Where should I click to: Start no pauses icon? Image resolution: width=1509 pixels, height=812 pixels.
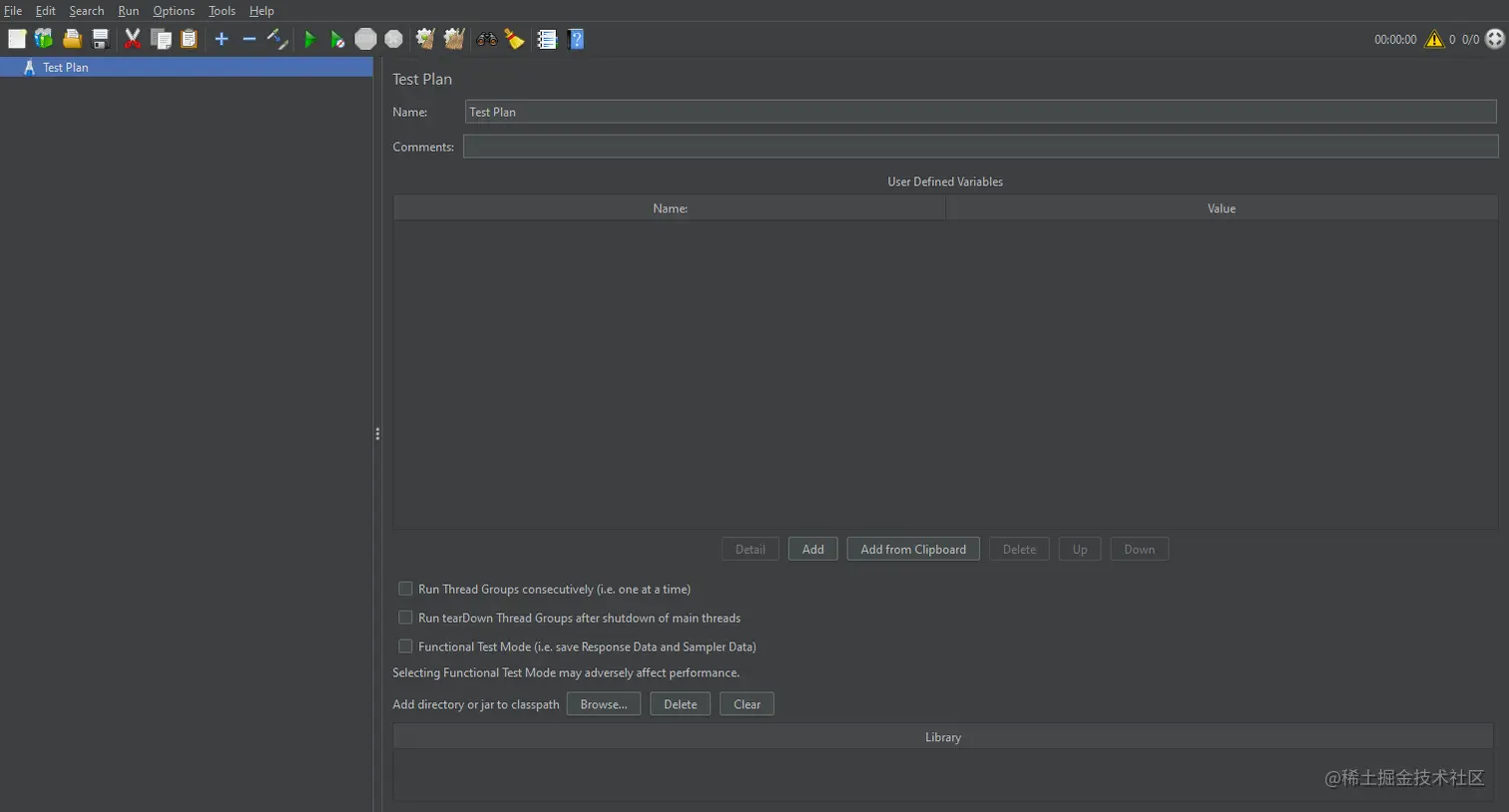pyautogui.click(x=337, y=39)
